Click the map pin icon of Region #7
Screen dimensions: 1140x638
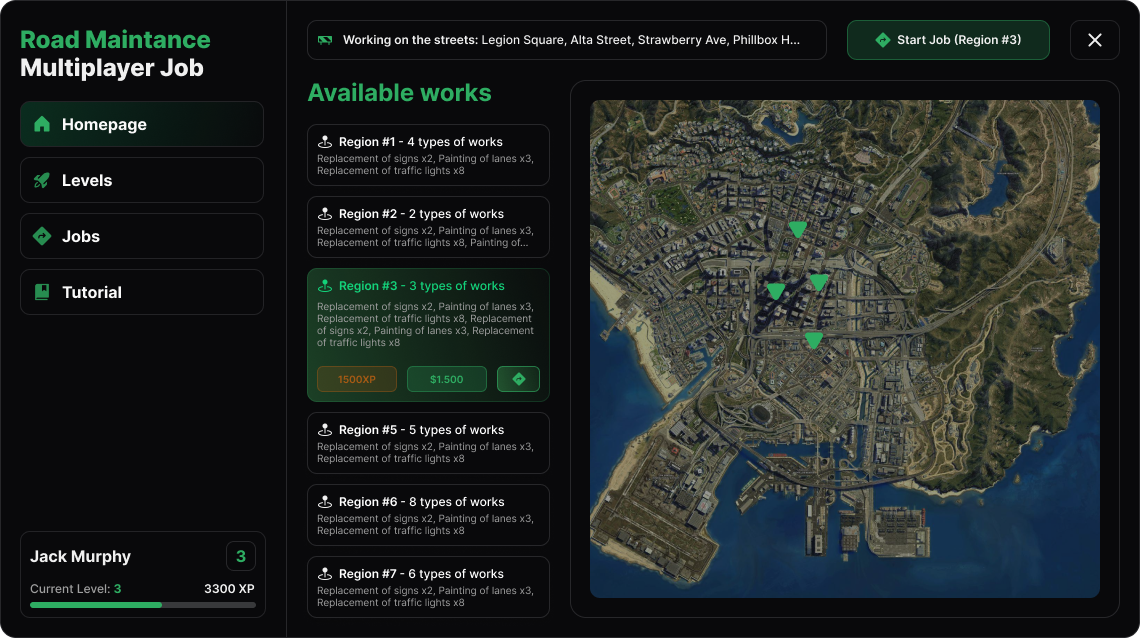[325, 573]
